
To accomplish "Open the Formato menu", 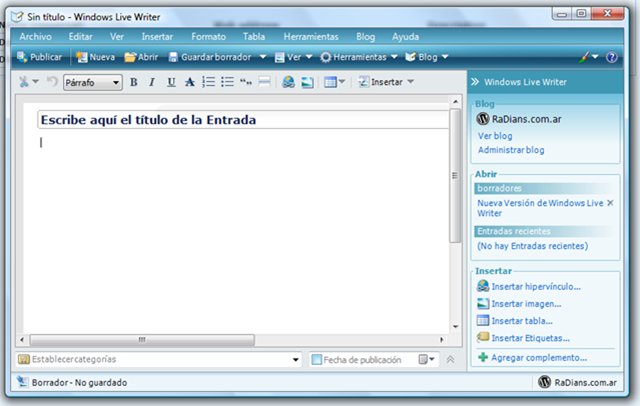I will [208, 36].
